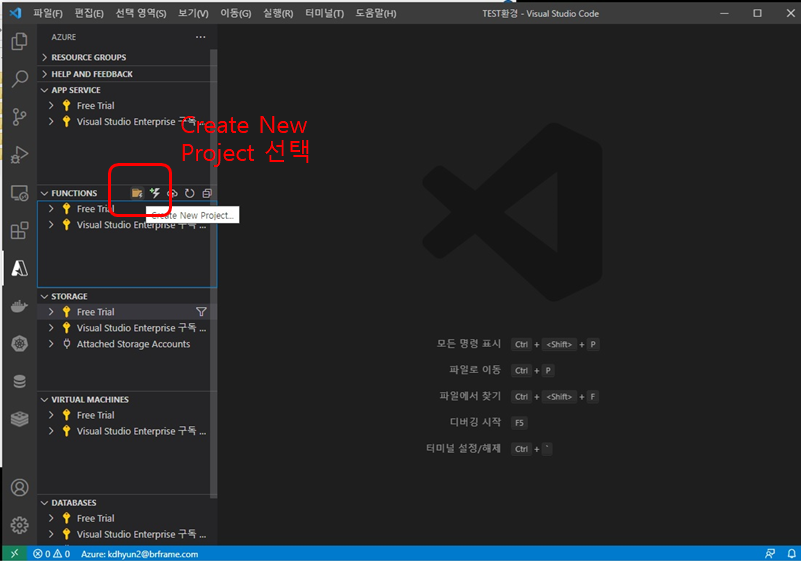Select Free Trial row under Storage

[x=127, y=312]
